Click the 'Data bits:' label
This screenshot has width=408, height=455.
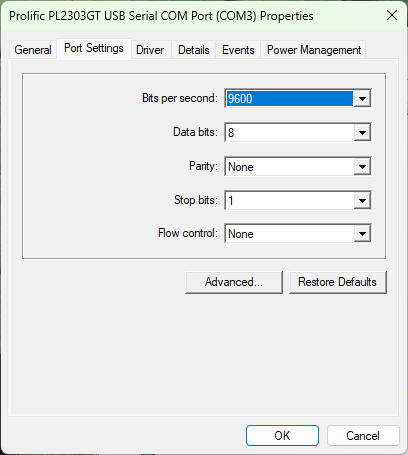195,132
